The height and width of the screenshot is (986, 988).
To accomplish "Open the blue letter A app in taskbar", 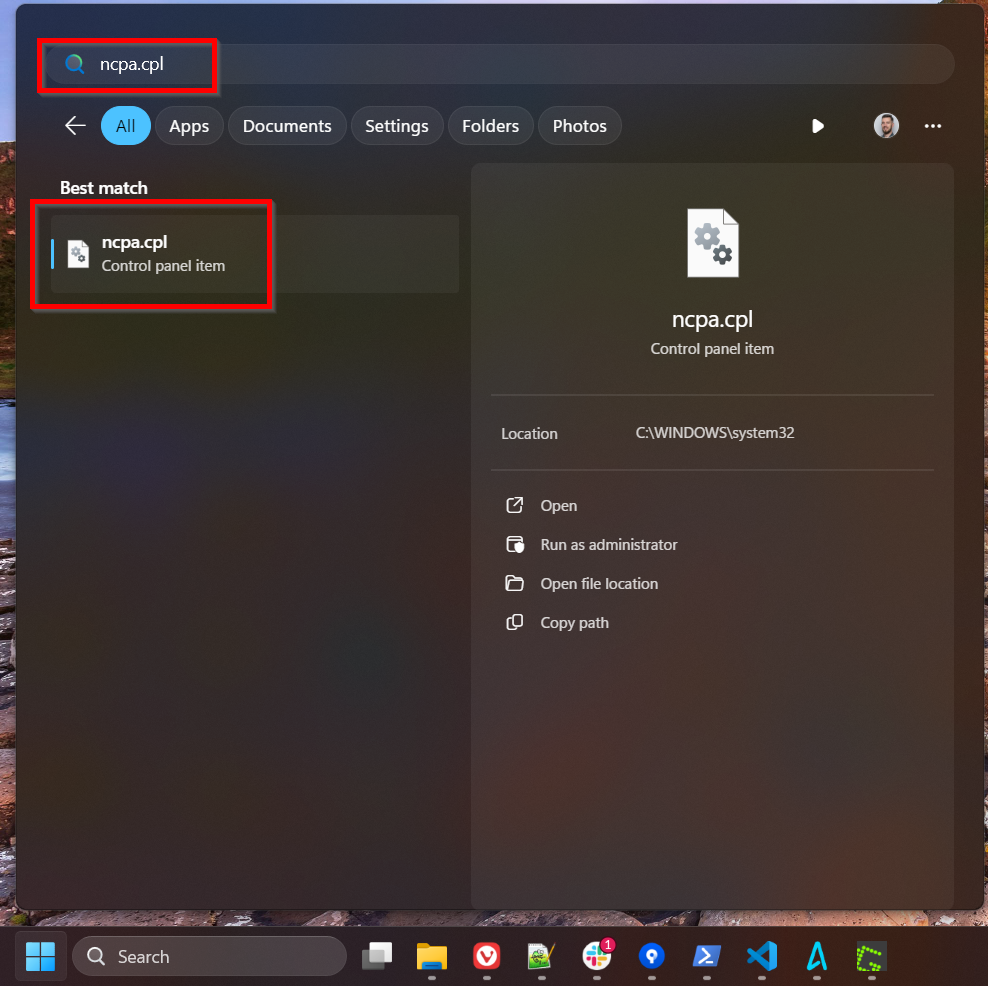I will tap(817, 956).
